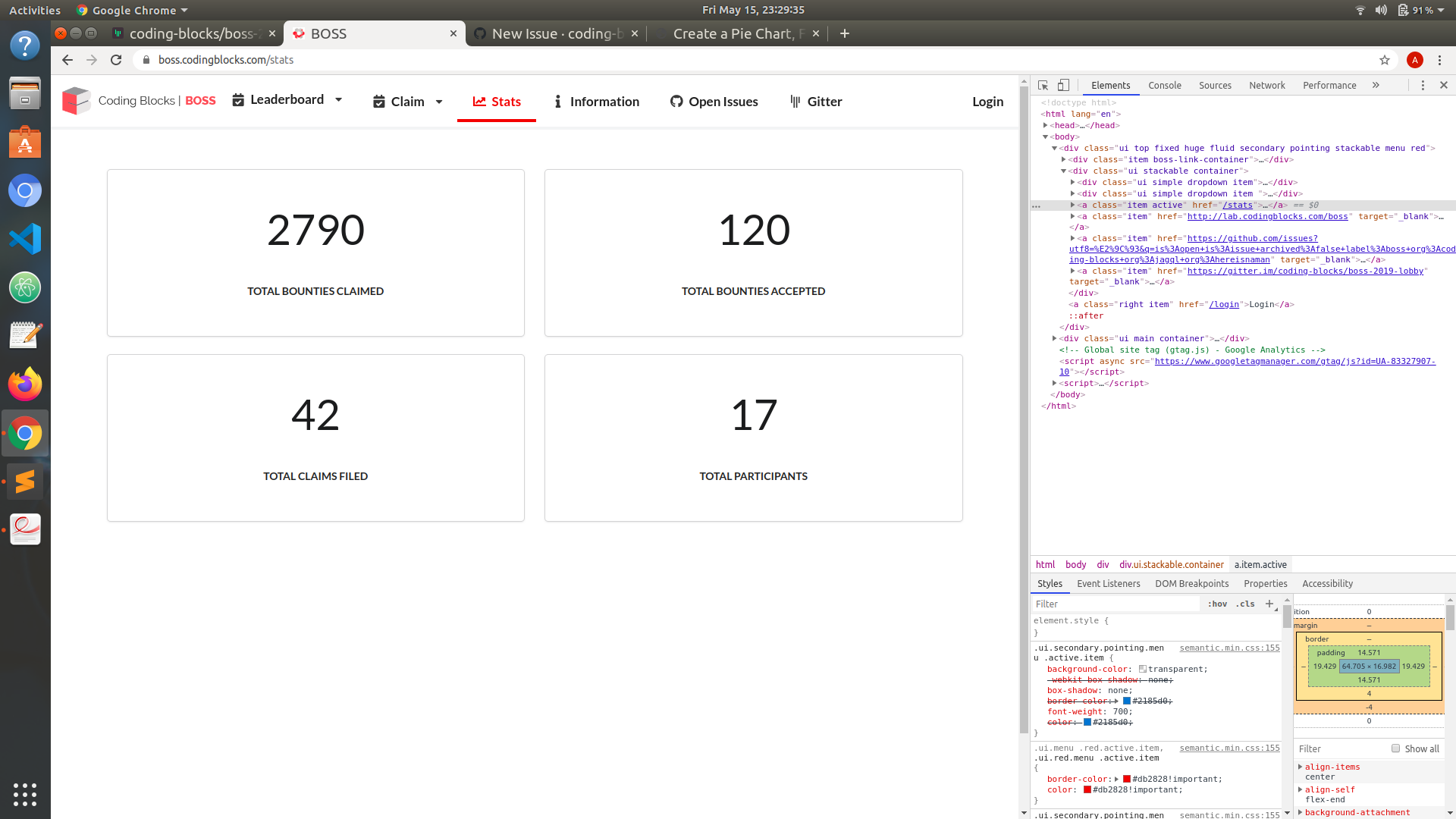Toggle the device toolbar in DevTools
Viewport: 1456px width, 819px height.
pyautogui.click(x=1063, y=85)
